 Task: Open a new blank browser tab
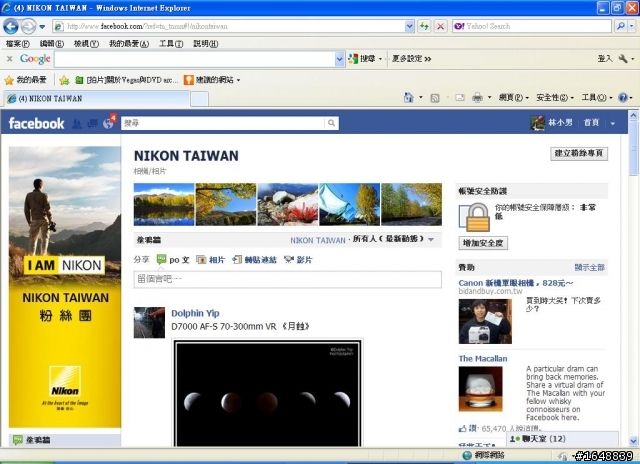[200, 99]
